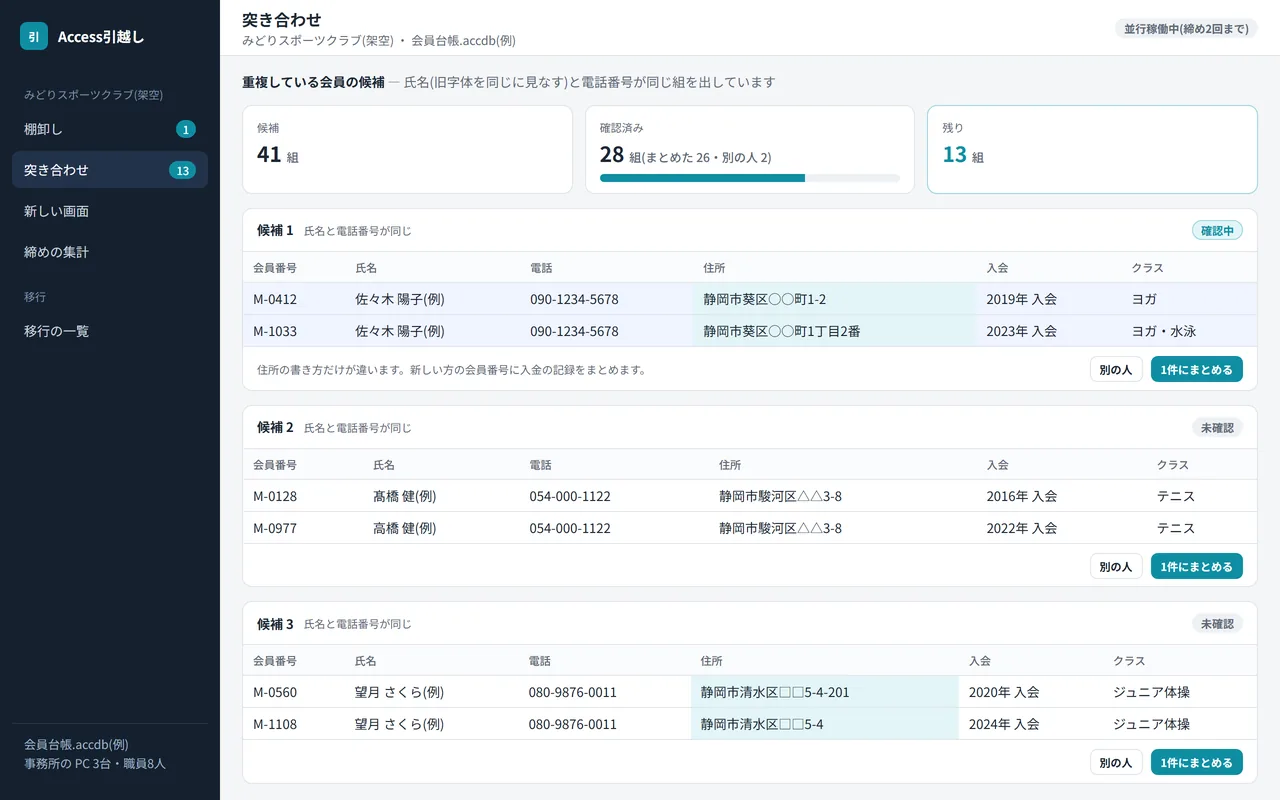Viewport: 1280px width, 800px height.
Task: Click phone 090-1234-5678 in row M-1033
Action: [574, 331]
